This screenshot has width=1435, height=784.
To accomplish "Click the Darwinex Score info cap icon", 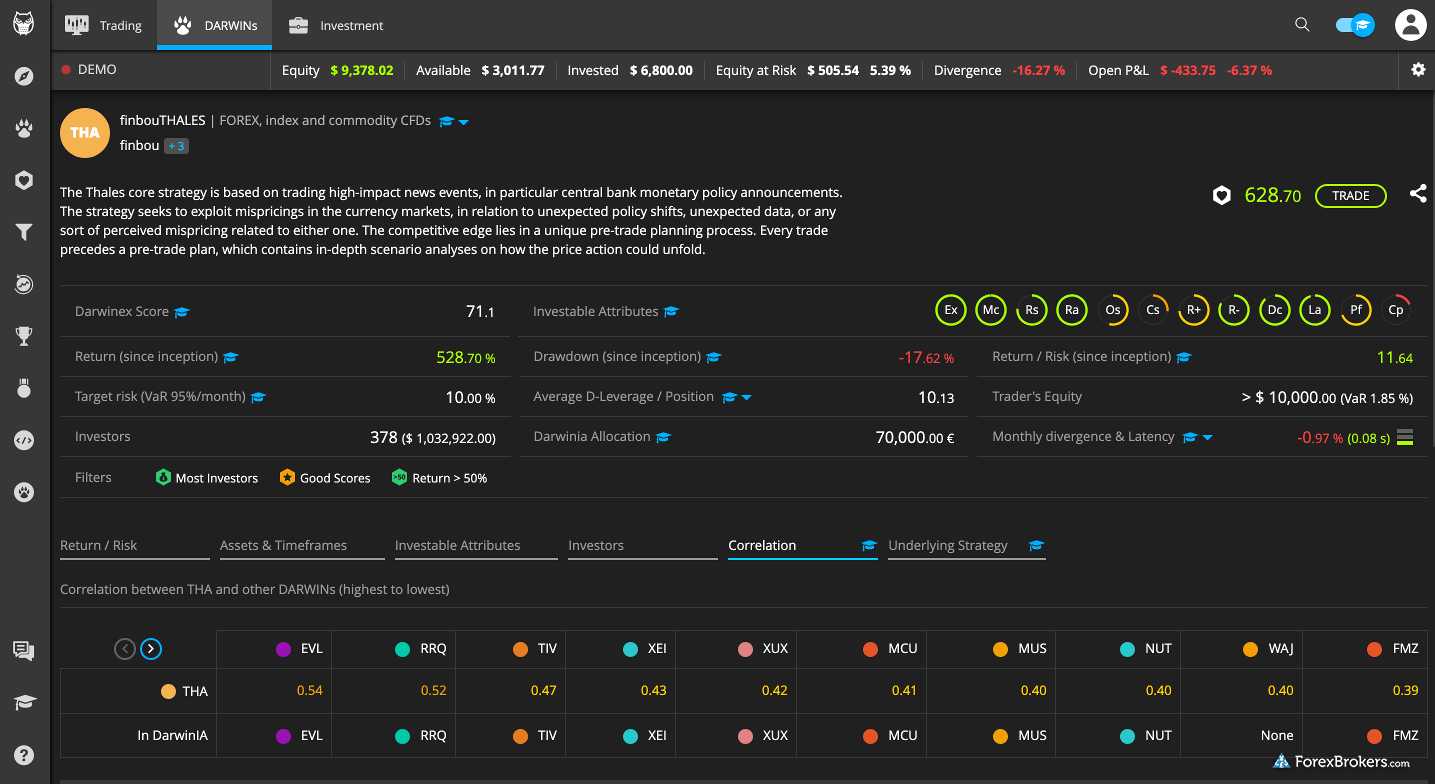I will 182,312.
